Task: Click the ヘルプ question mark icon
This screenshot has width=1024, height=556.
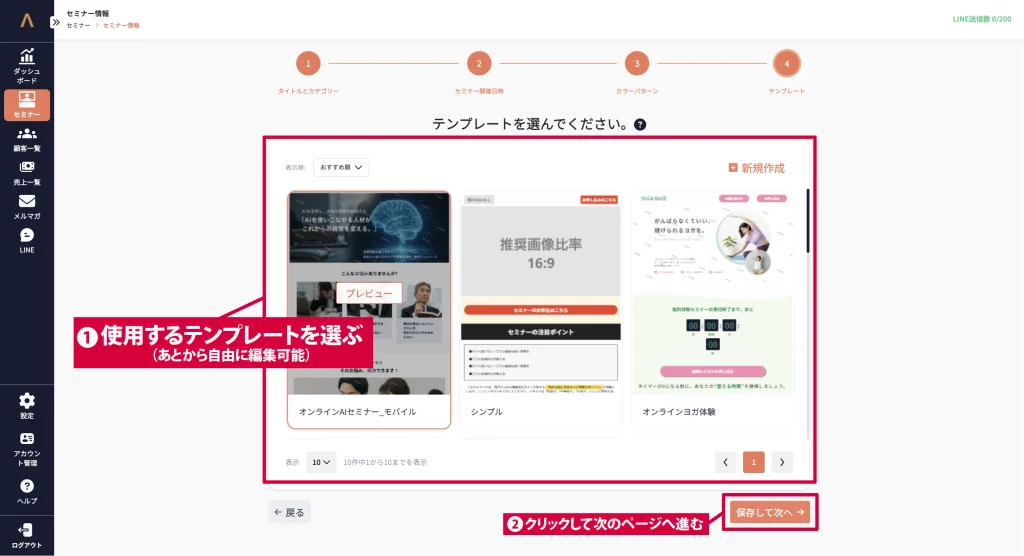Action: click(27, 491)
